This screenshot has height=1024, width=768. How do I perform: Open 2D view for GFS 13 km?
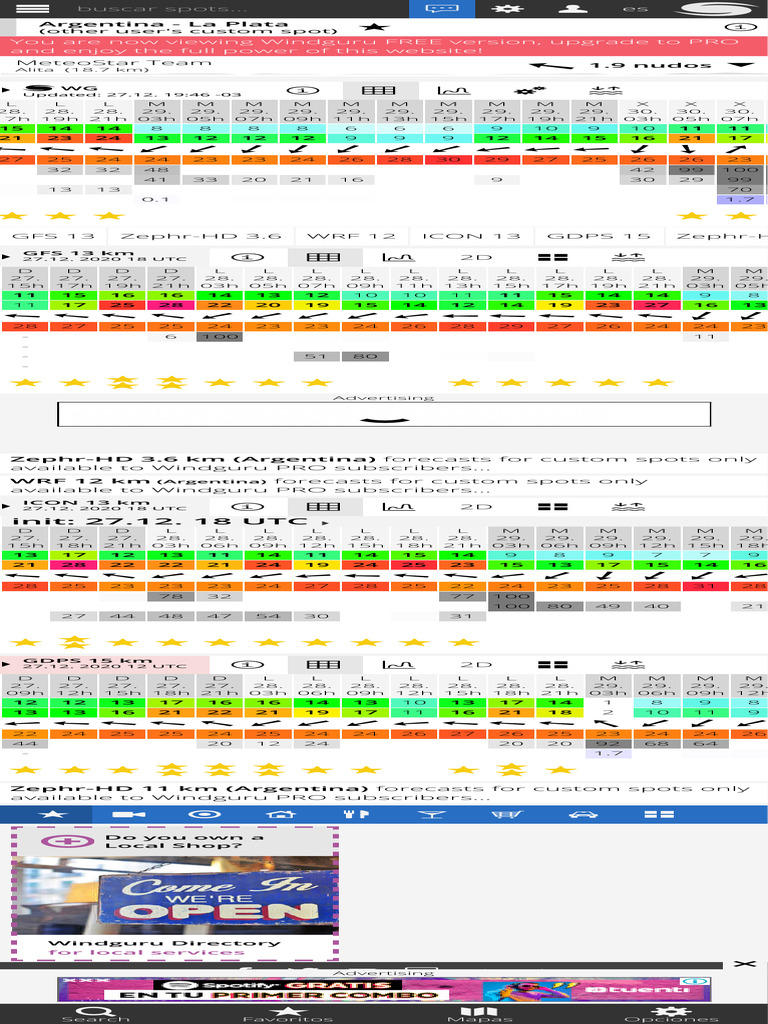tap(476, 257)
